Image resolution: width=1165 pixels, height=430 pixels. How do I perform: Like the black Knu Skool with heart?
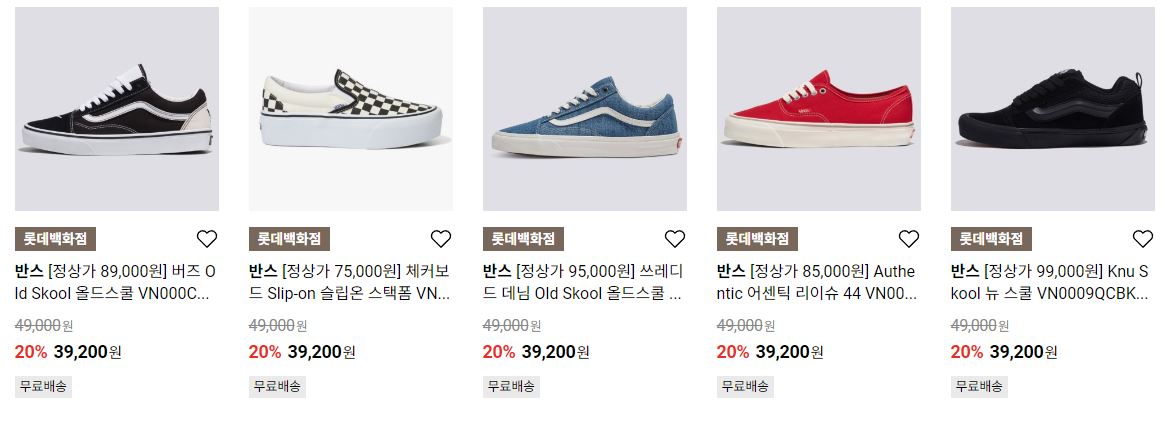(x=1143, y=239)
